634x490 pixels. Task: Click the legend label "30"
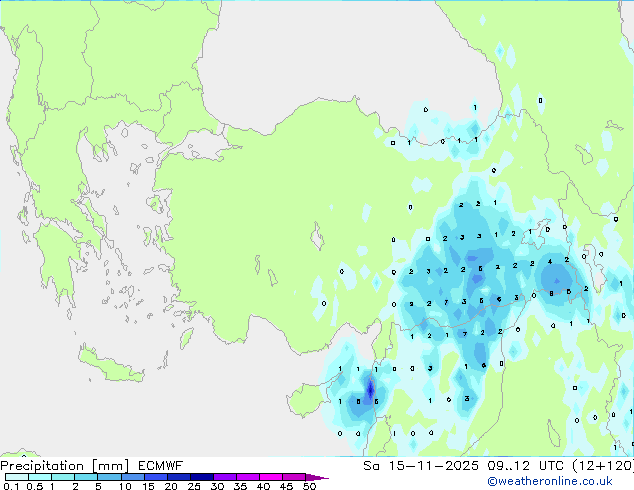tap(217, 486)
